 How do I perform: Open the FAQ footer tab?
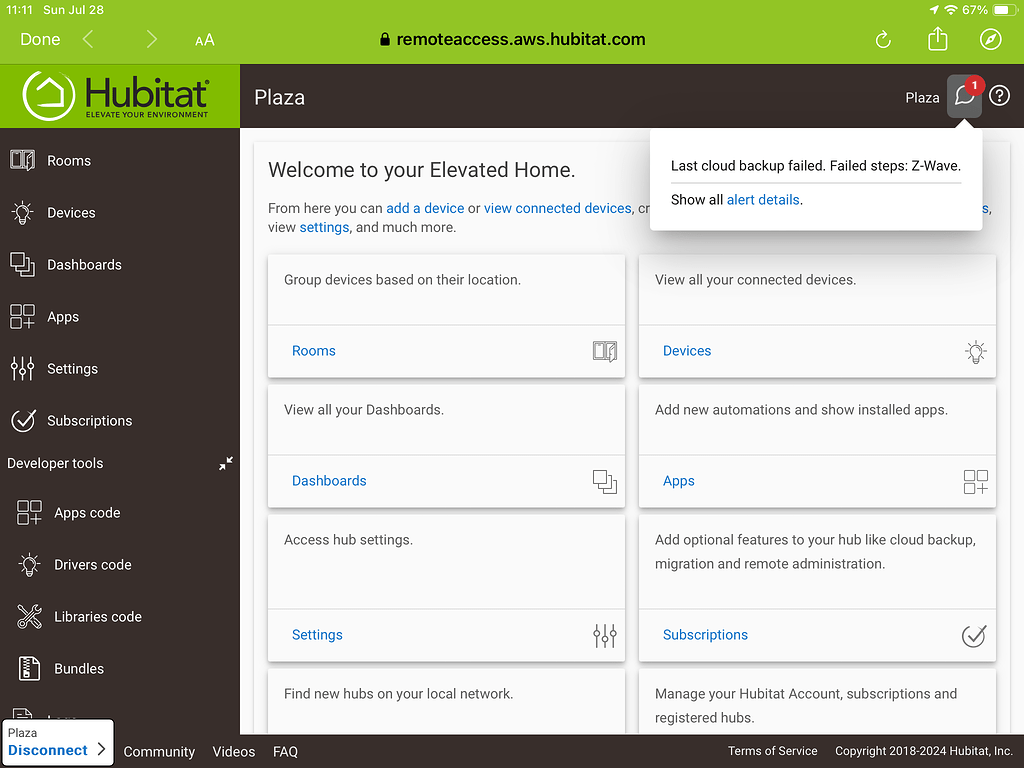(x=285, y=751)
